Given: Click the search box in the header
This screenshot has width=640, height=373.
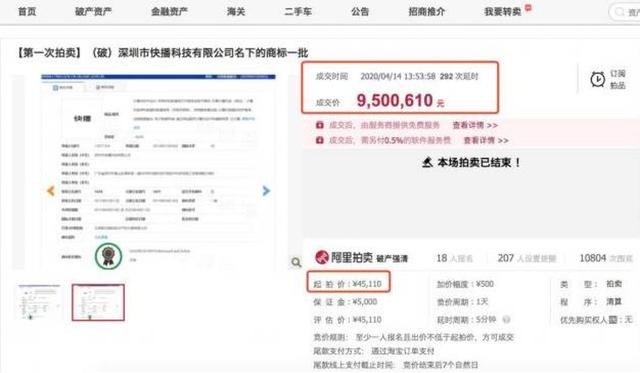Looking at the screenshot, I should tap(625, 12).
